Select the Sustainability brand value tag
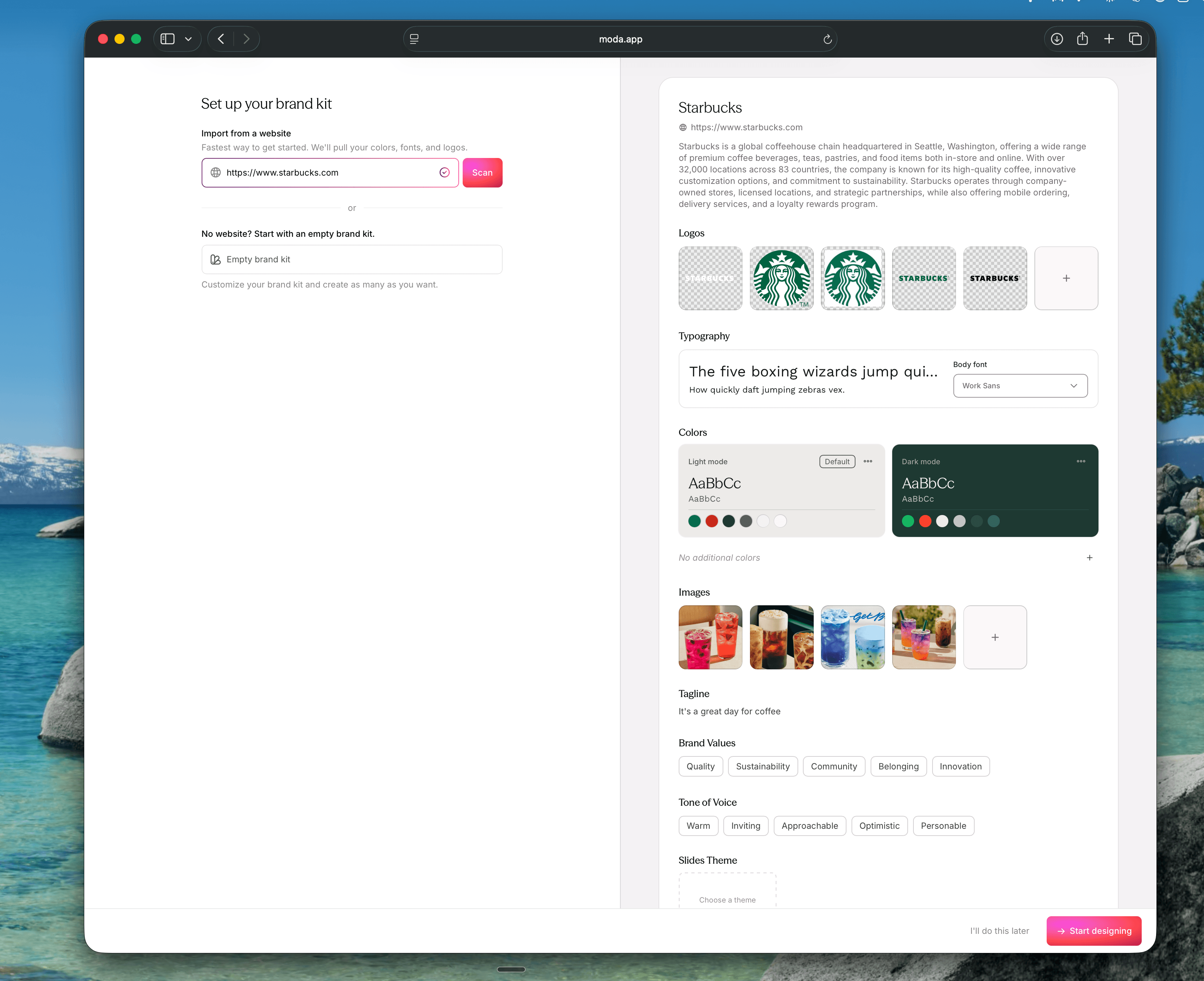 coord(763,766)
